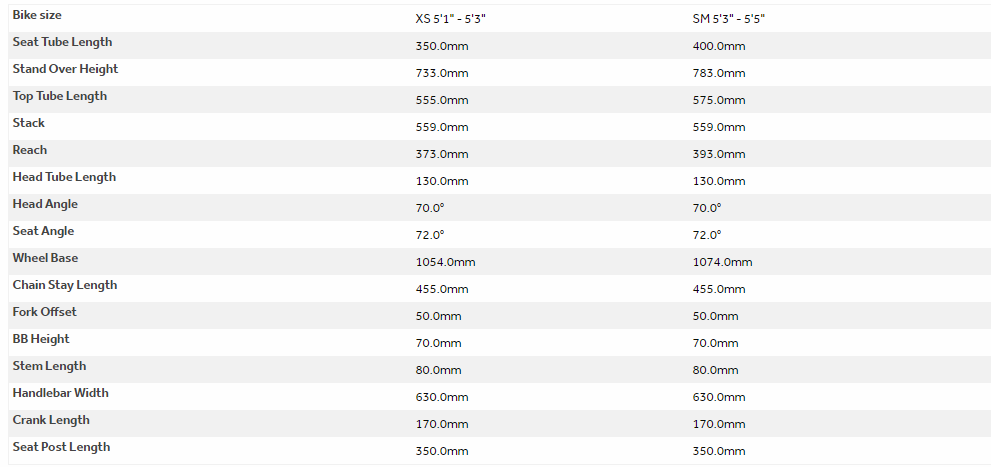Click the Head Tube Length label
The image size is (991, 467).
click(x=64, y=177)
